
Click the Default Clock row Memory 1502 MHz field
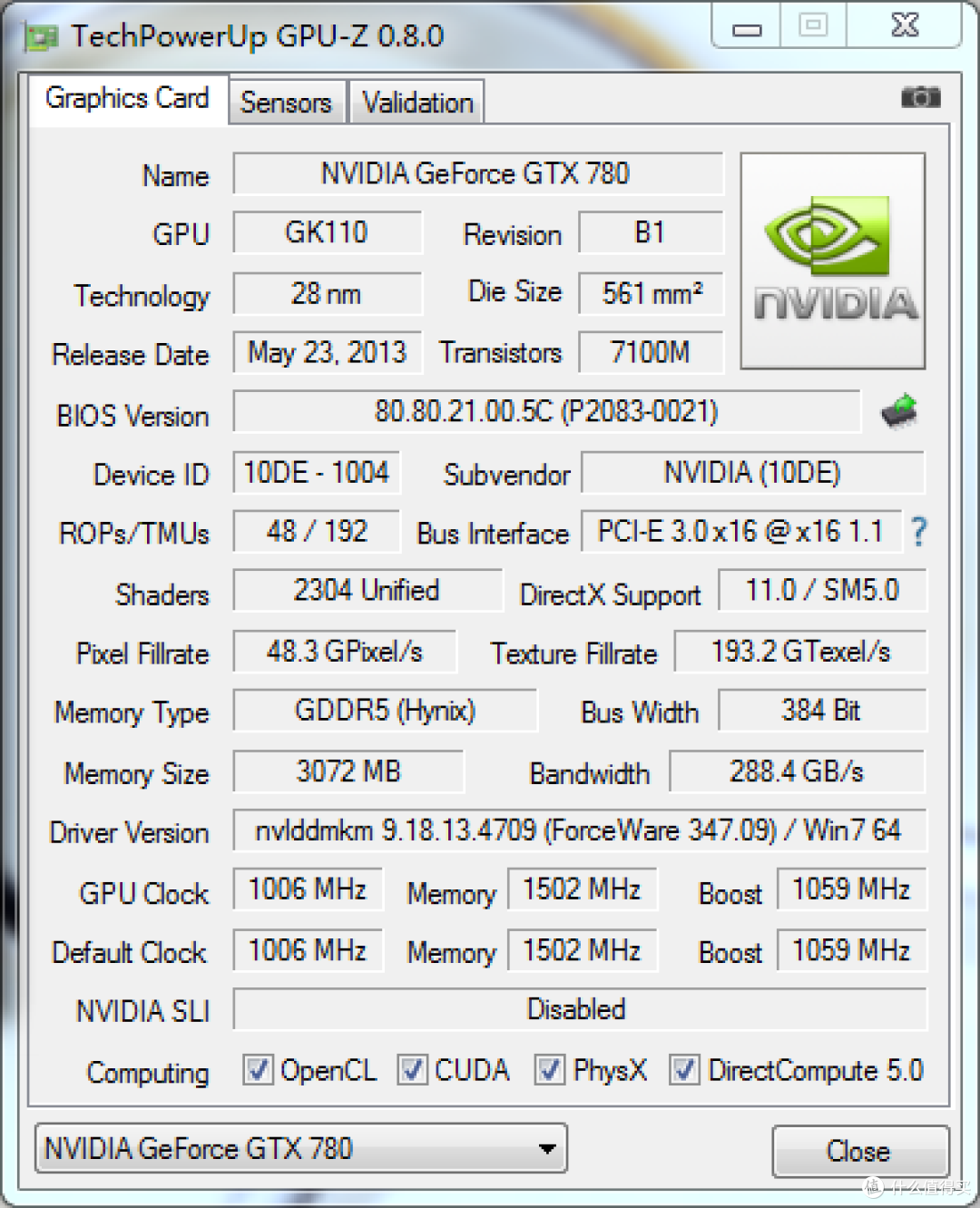(x=582, y=950)
